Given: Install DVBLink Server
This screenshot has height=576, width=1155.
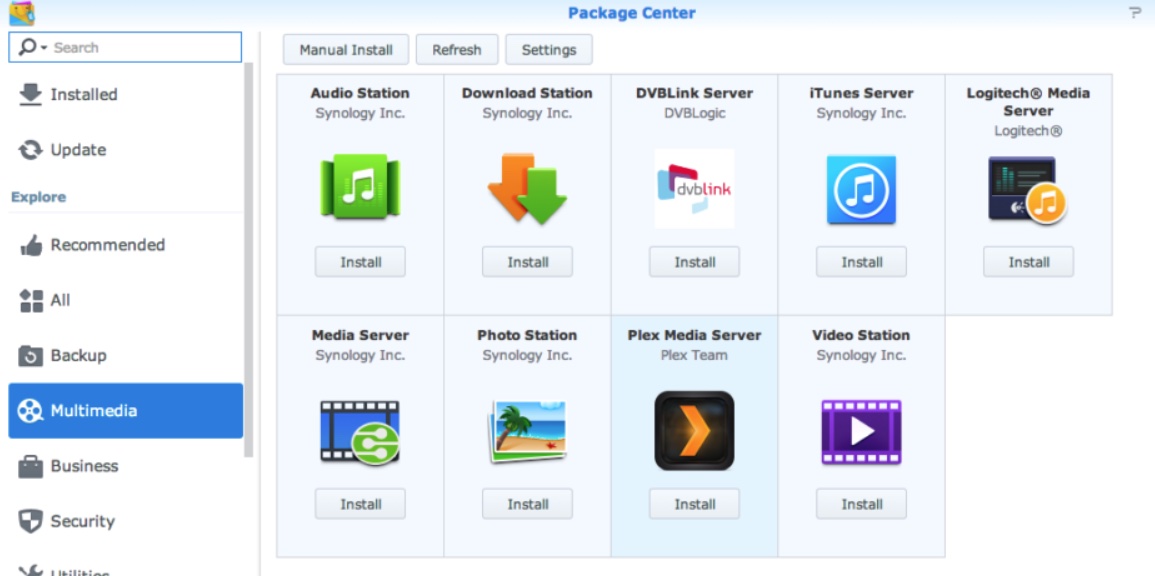Looking at the screenshot, I should pyautogui.click(x=694, y=261).
